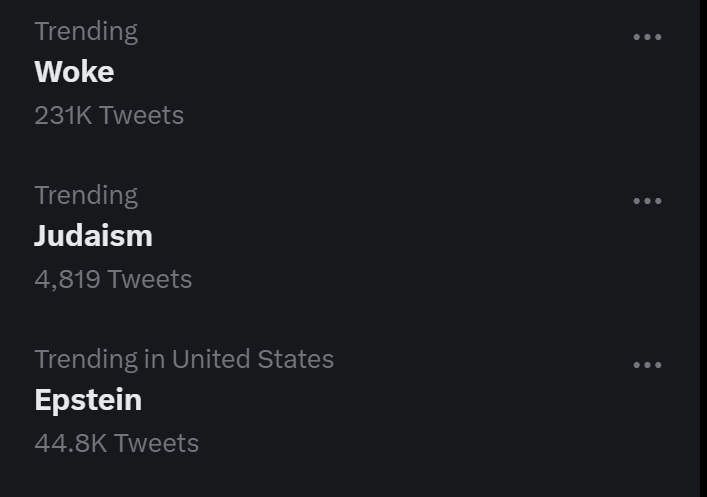Open more options for Woke trend
Viewport: 707px width, 497px height.
point(647,37)
